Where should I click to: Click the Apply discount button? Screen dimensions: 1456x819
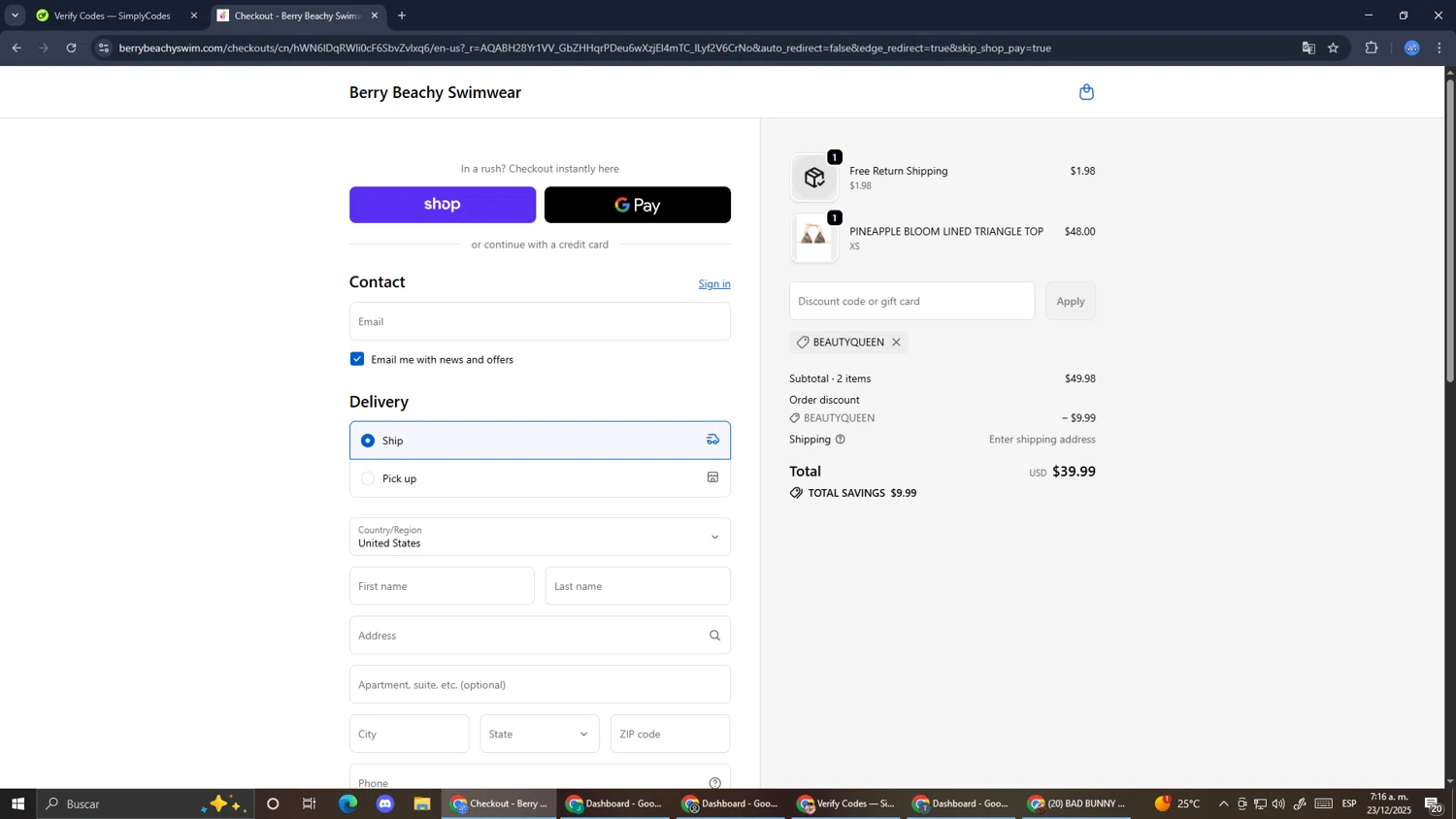pos(1071,301)
